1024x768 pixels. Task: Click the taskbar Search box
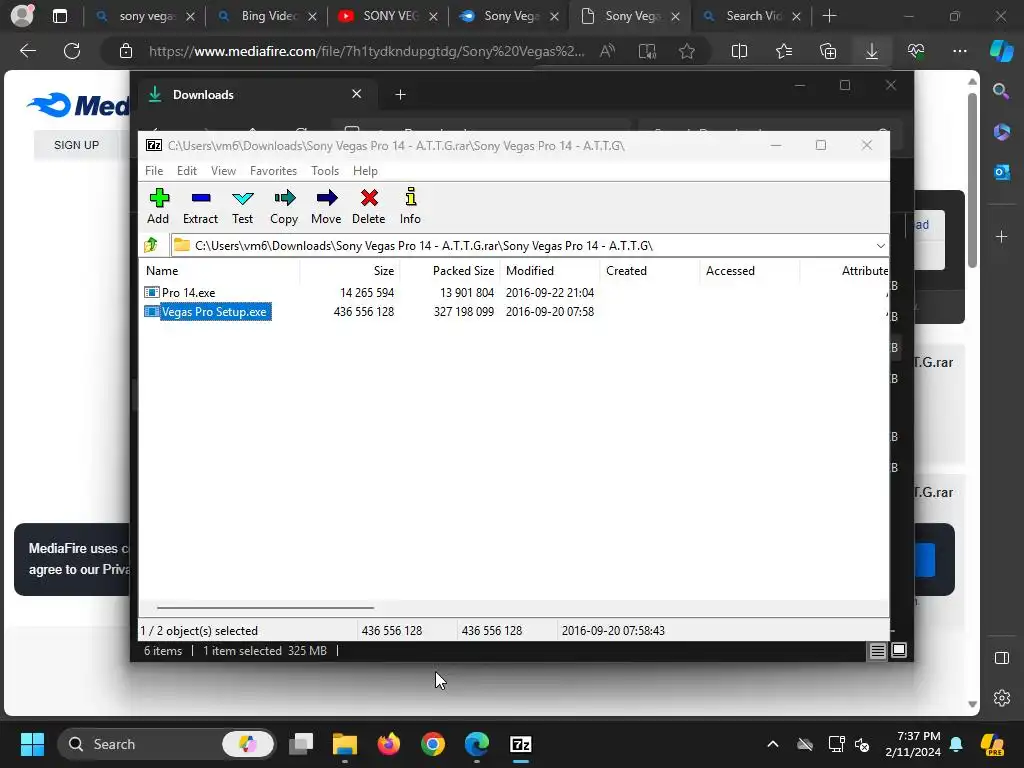[167, 744]
